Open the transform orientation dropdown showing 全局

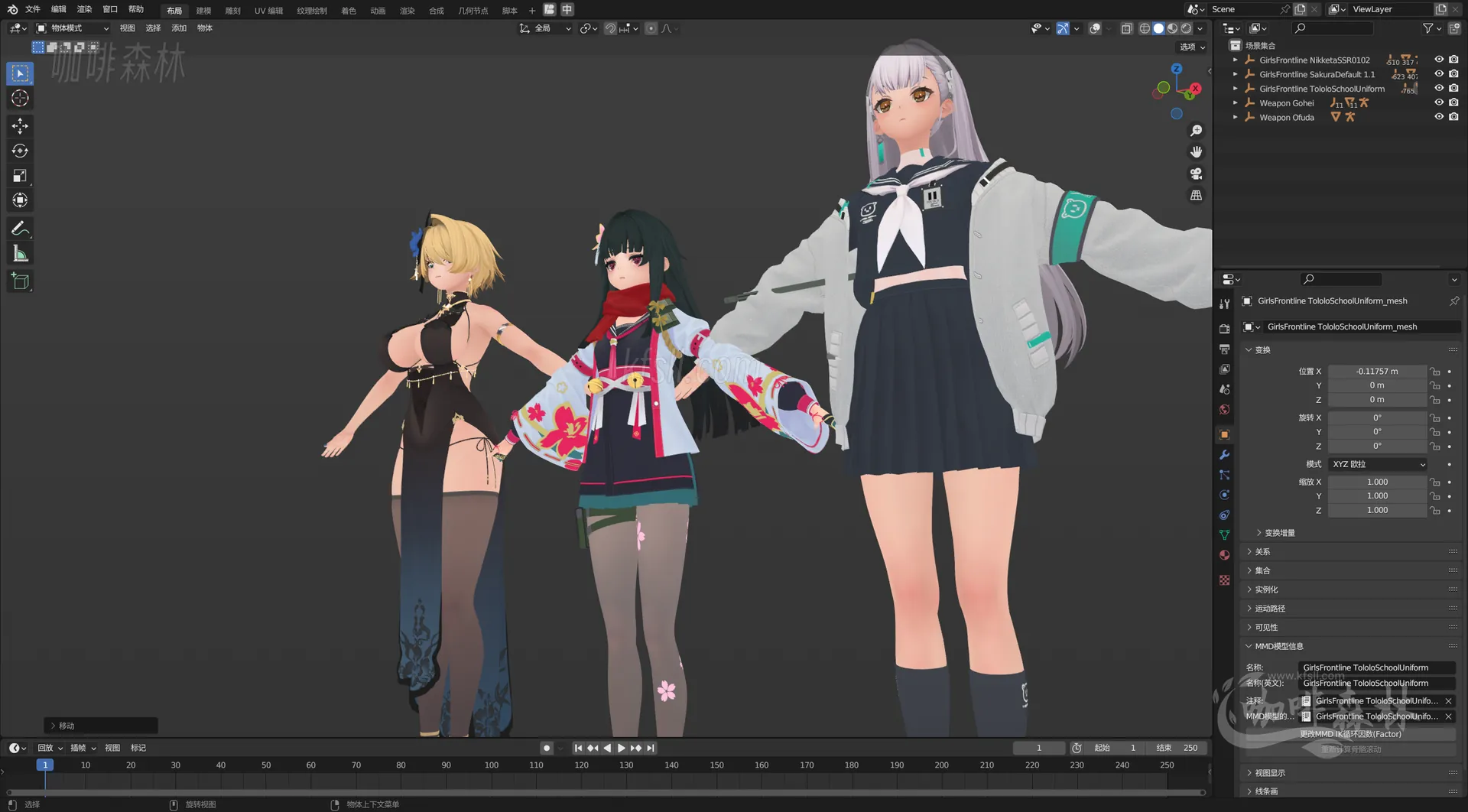[545, 28]
